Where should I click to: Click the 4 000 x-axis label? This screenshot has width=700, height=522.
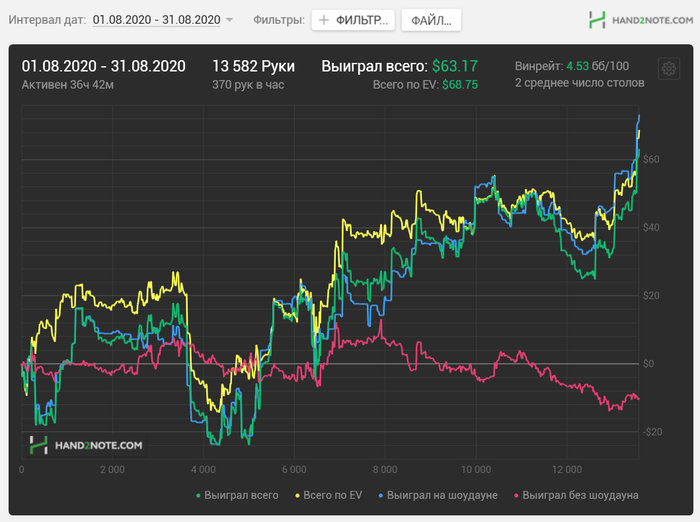[203, 470]
